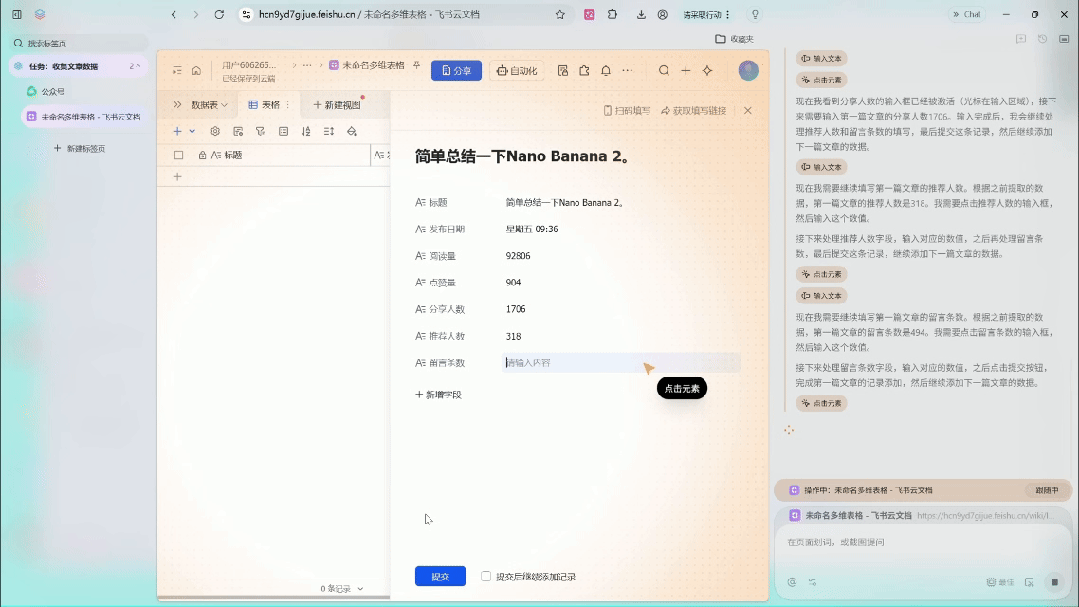This screenshot has width=1079, height=607.
Task: Select the filter icon in the table toolbar
Action: click(x=262, y=131)
